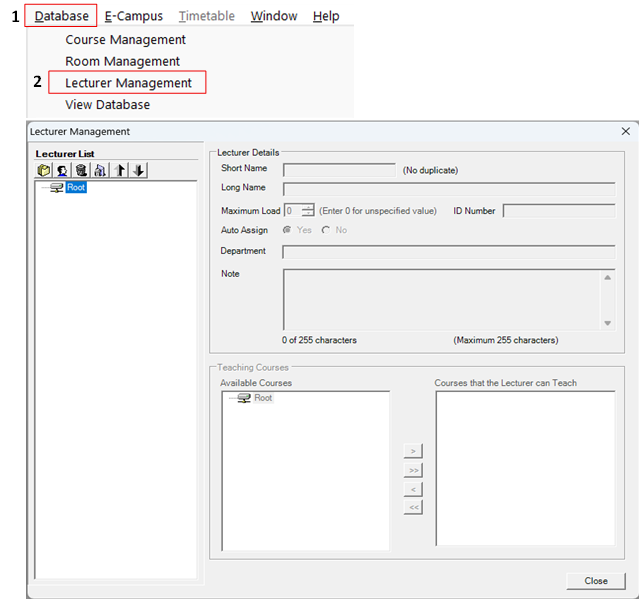The image size is (640, 601).
Task: Click the single left arrow (<) button
Action: click(413, 489)
